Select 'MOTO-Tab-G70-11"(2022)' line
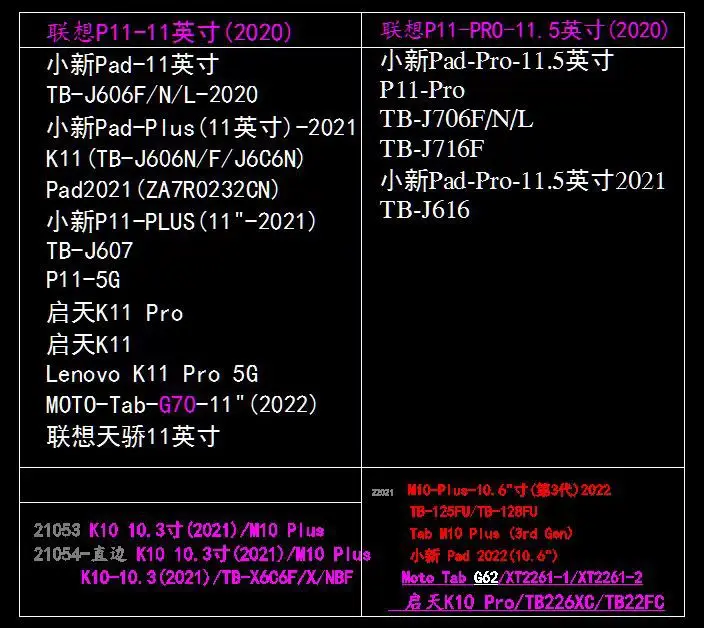Viewport: 704px width, 628px height. tap(181, 404)
